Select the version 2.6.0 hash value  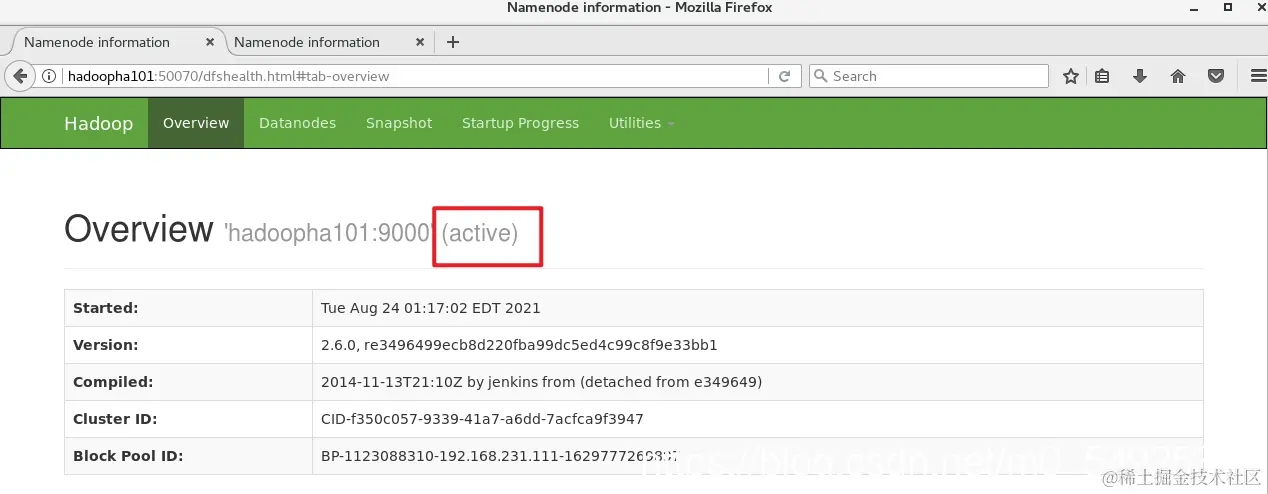(519, 345)
